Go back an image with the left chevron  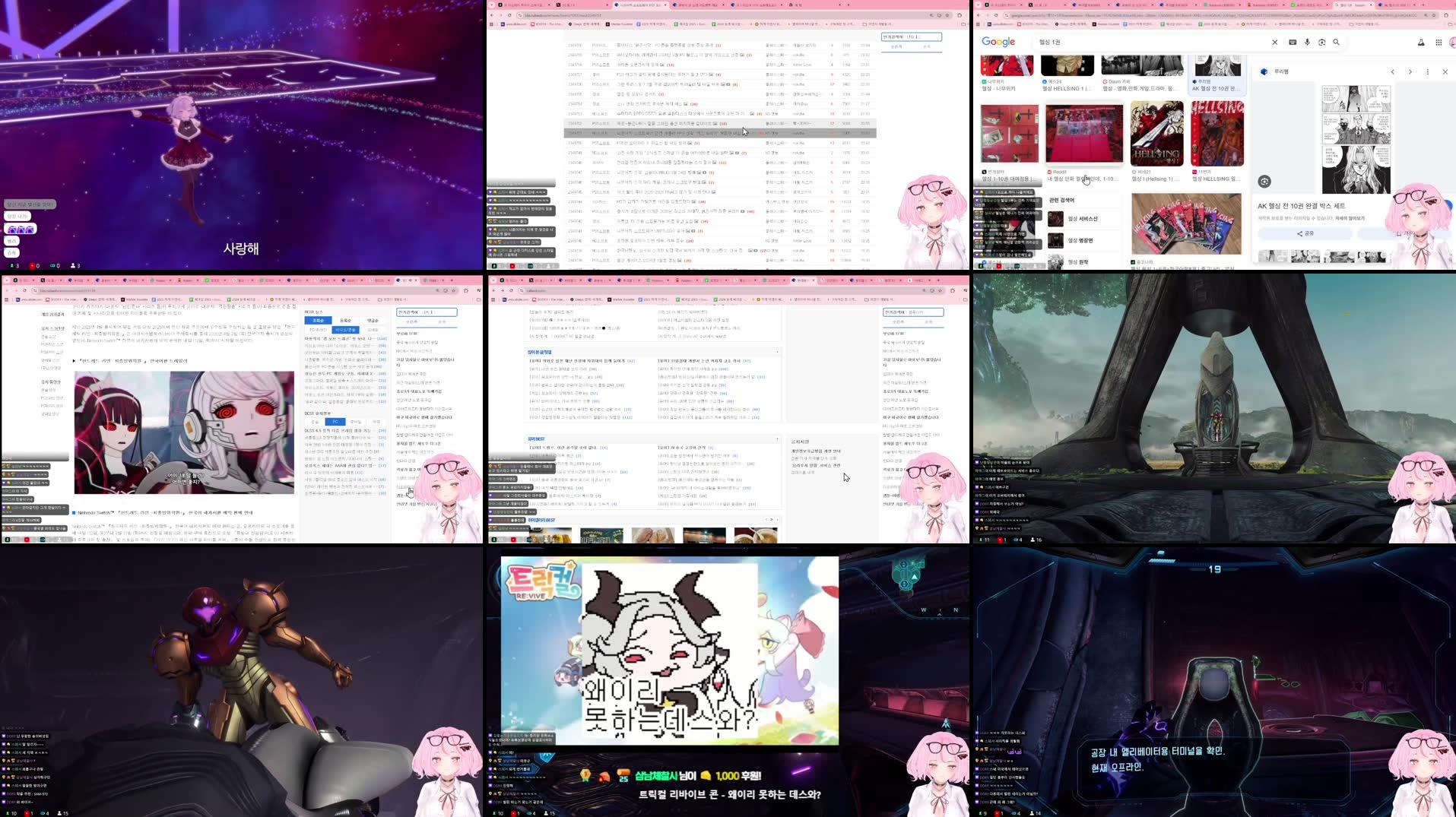click(x=1392, y=71)
